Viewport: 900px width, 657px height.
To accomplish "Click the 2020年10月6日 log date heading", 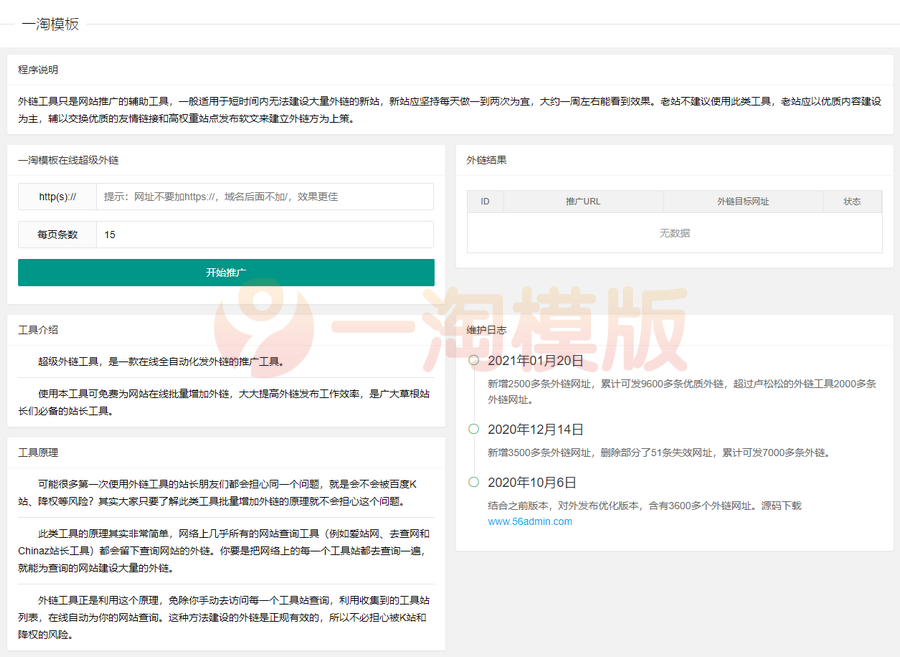I will click(x=532, y=483).
